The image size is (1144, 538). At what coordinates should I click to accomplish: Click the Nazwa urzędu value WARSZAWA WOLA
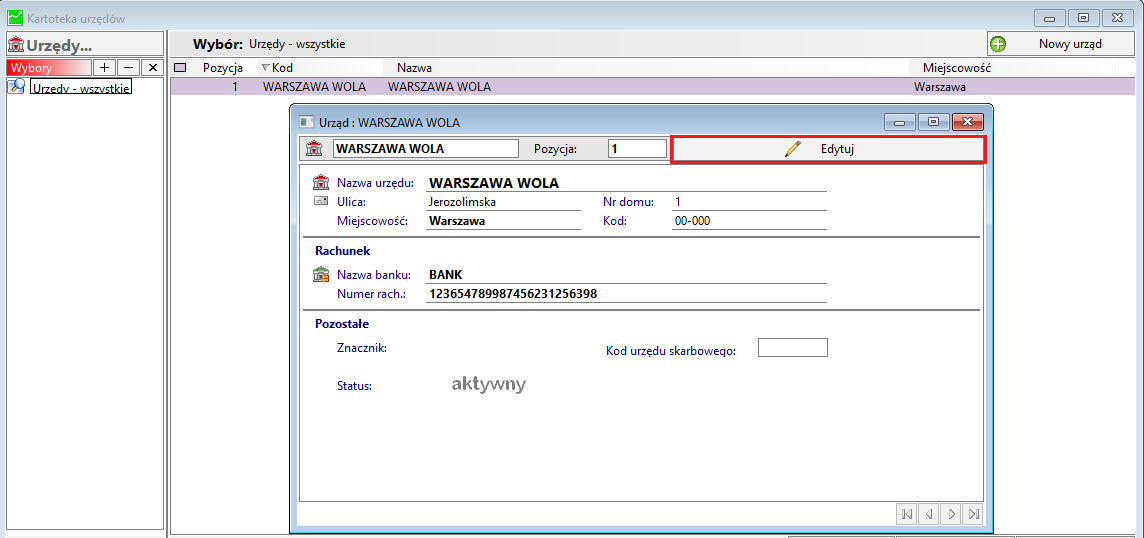(x=494, y=183)
